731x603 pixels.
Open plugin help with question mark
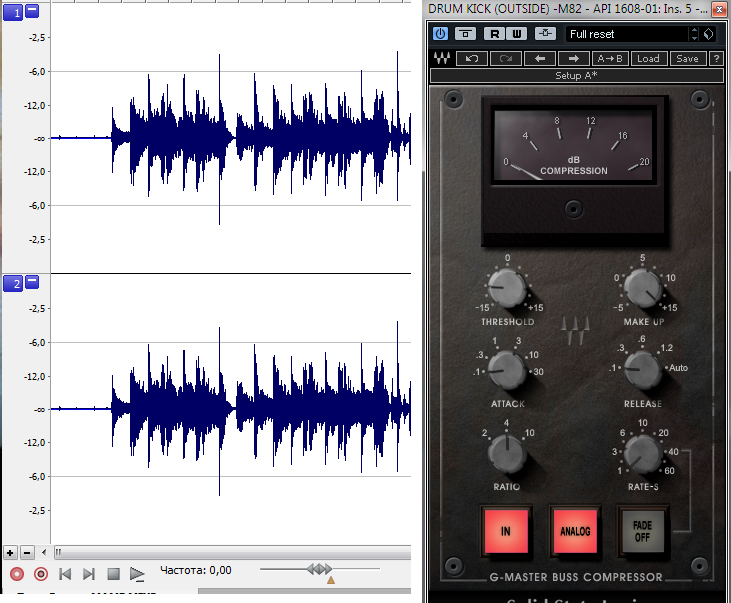[716, 59]
